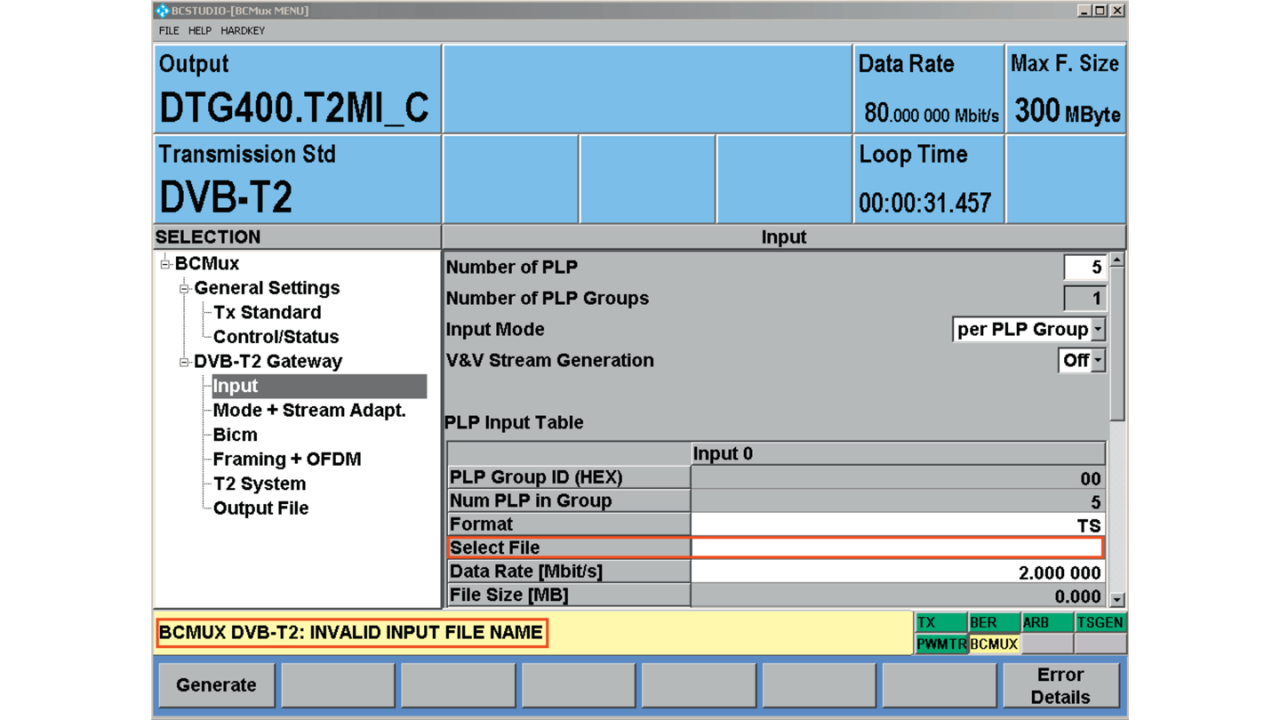Image resolution: width=1280 pixels, height=720 pixels.
Task: Click the Number of PLP value field
Action: (1085, 268)
